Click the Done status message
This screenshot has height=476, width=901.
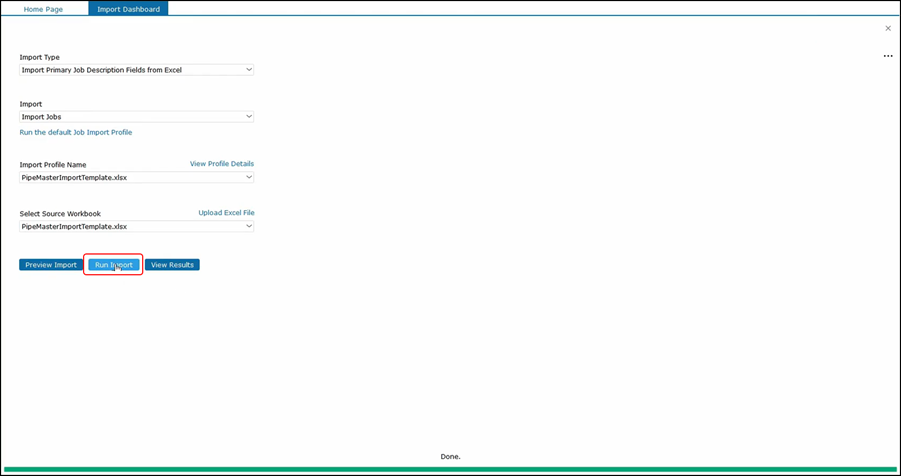pyautogui.click(x=450, y=456)
